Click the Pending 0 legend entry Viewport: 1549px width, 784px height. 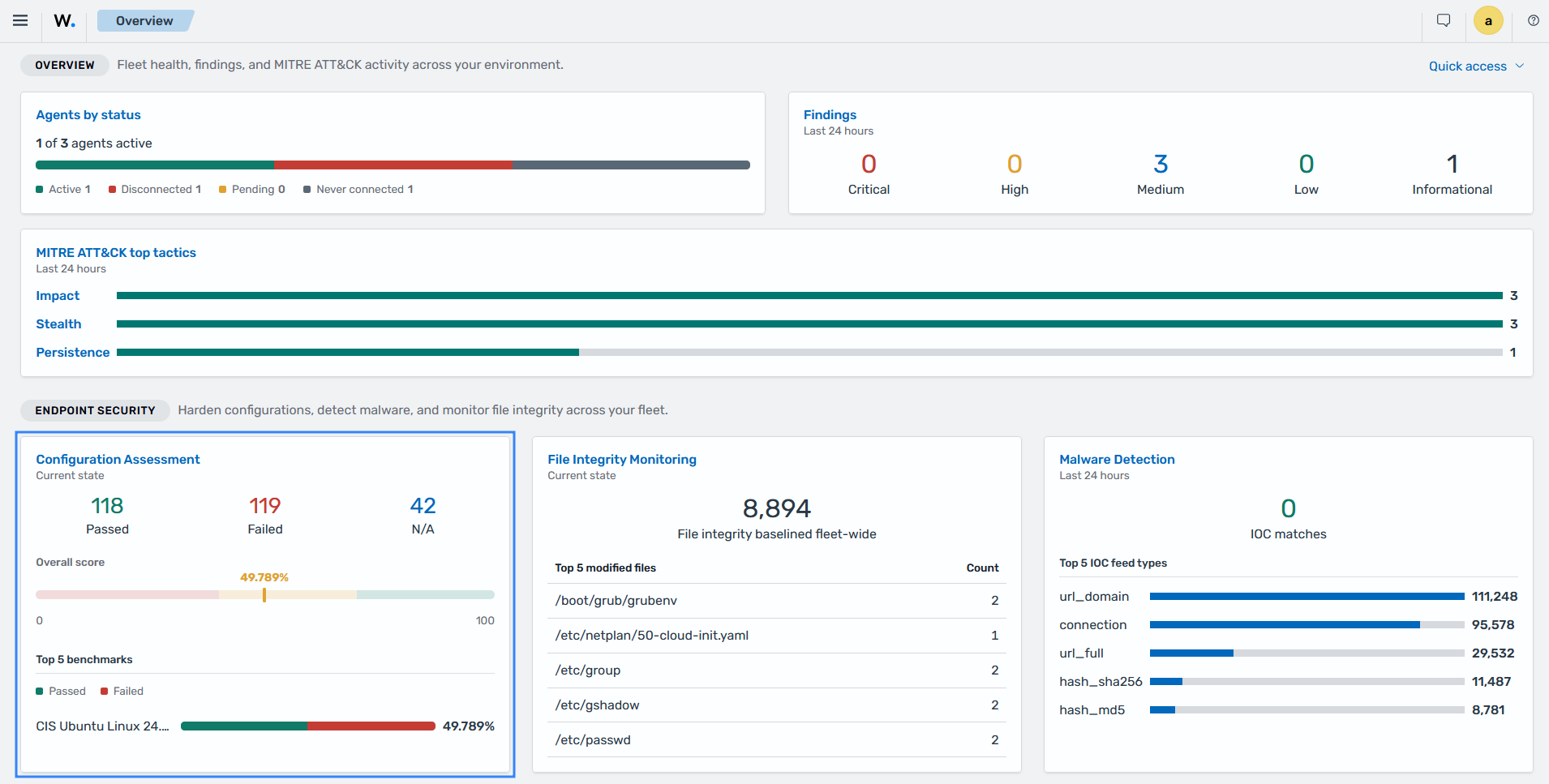(252, 190)
